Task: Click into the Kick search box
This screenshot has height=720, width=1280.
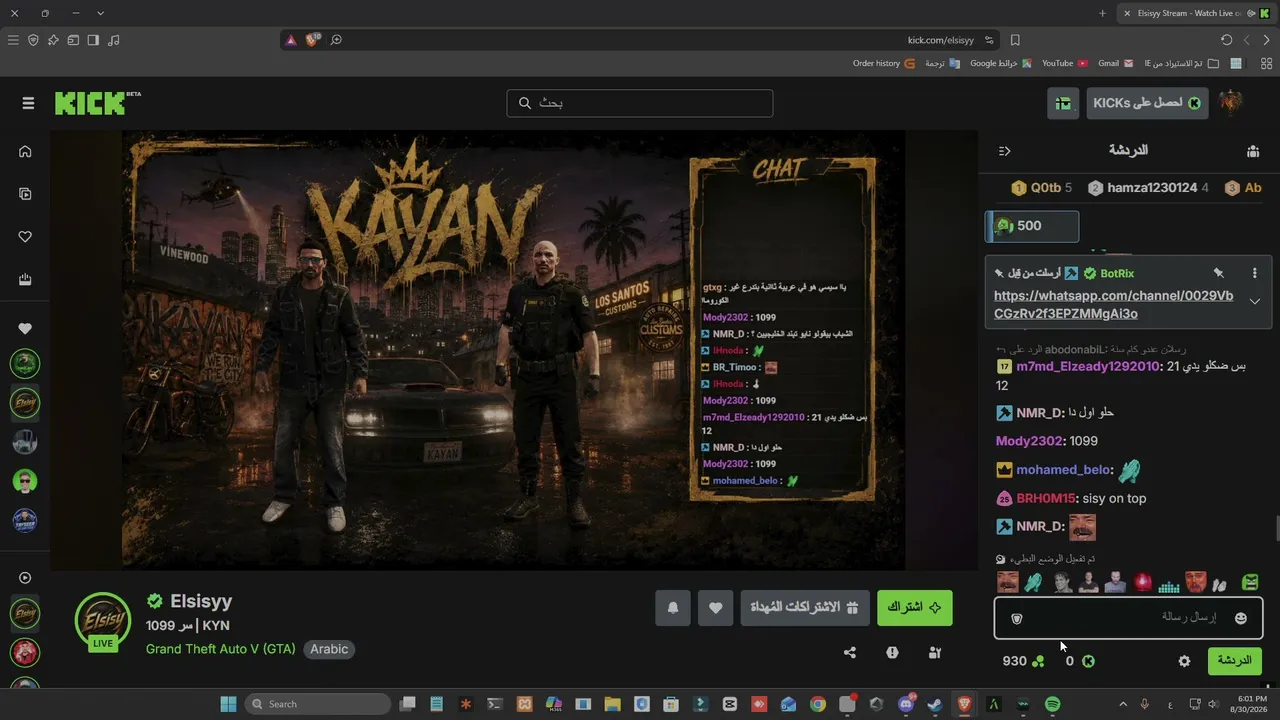Action: [x=640, y=103]
